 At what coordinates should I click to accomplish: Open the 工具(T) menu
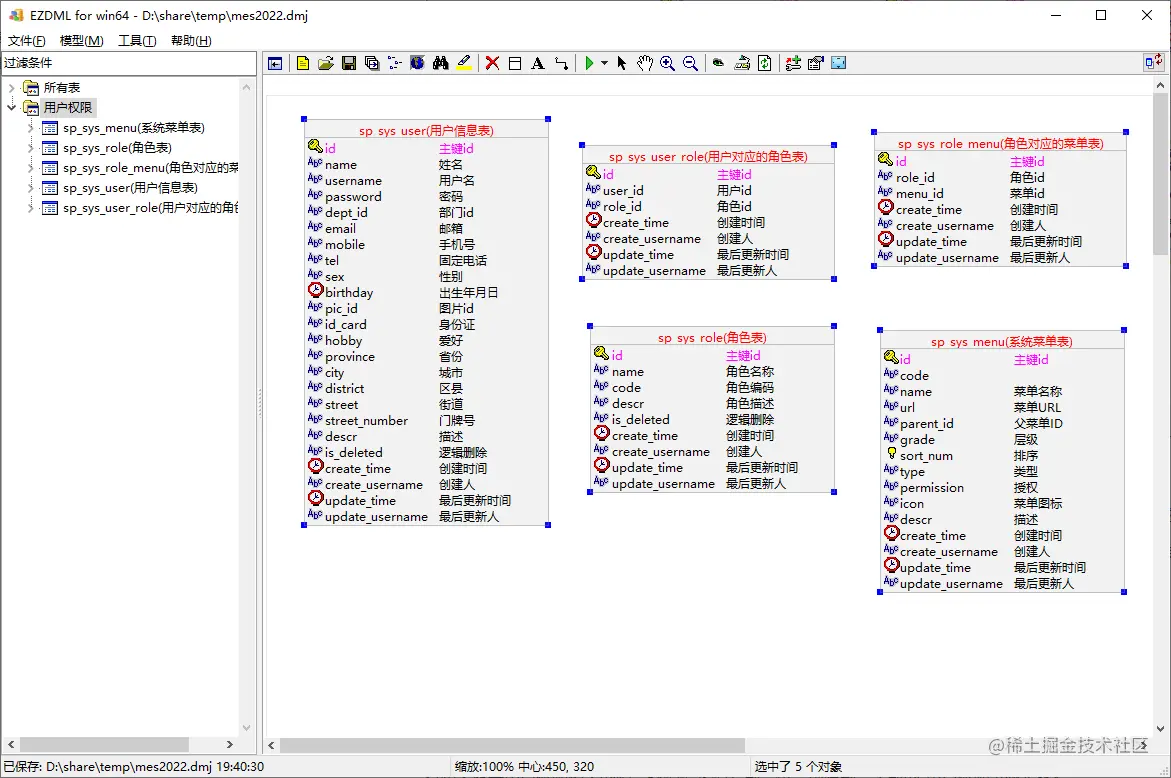[137, 40]
